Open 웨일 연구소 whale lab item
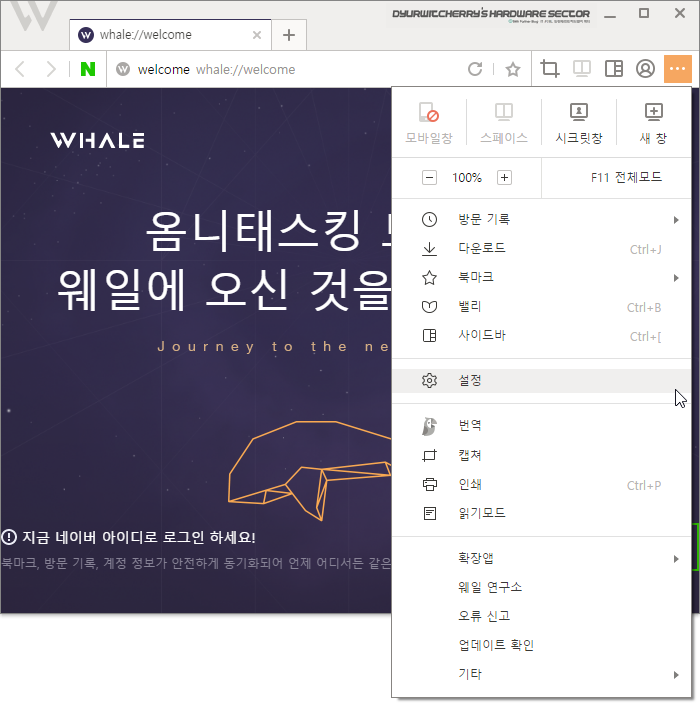 (x=541, y=587)
